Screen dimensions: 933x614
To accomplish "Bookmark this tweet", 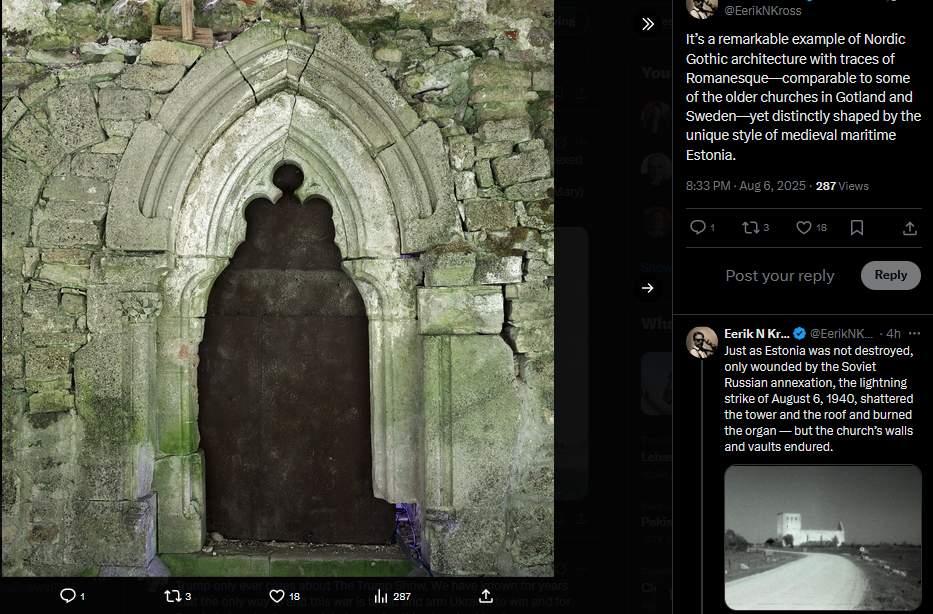I will (857, 227).
